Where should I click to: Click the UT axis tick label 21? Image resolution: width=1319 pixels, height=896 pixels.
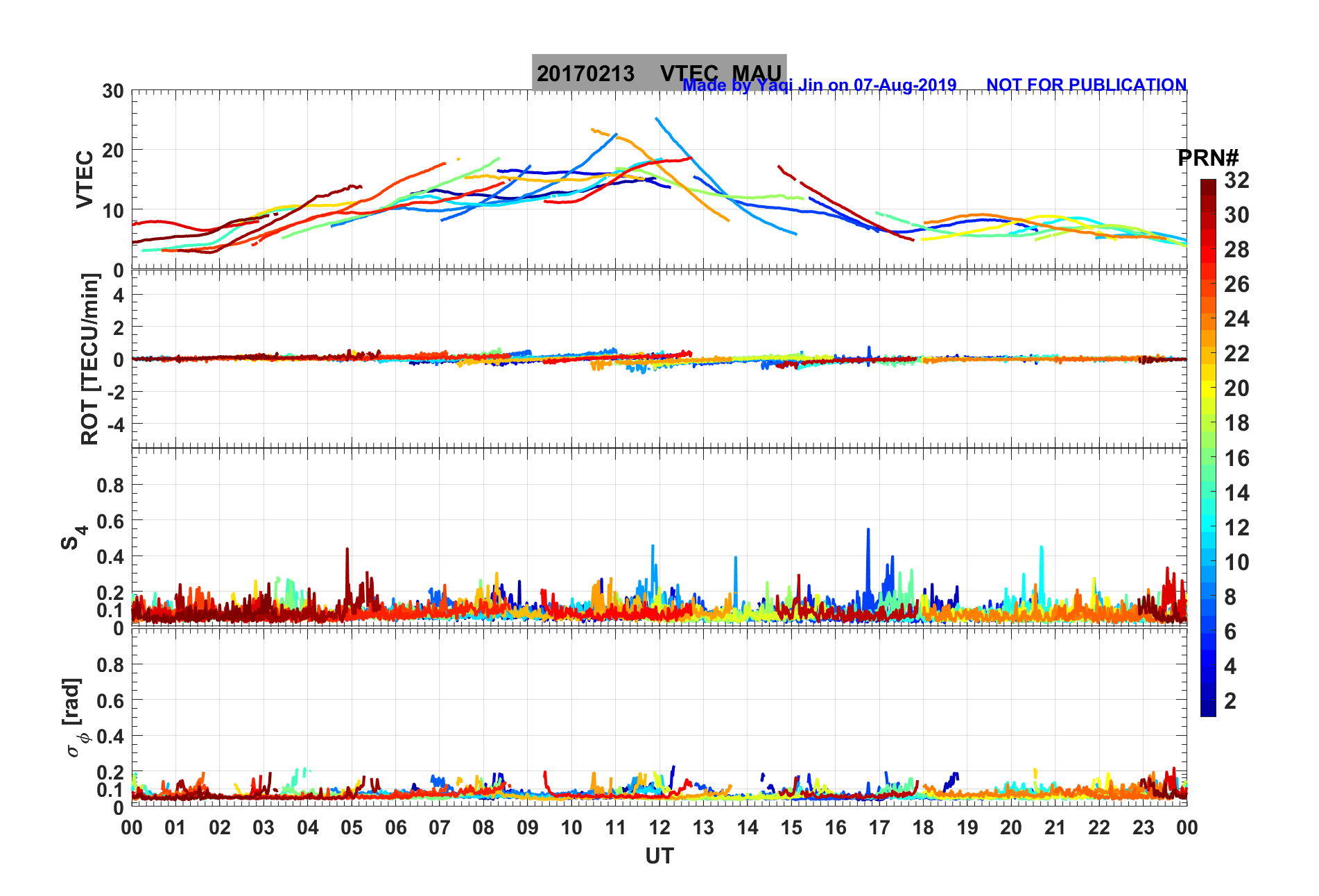[x=1055, y=827]
